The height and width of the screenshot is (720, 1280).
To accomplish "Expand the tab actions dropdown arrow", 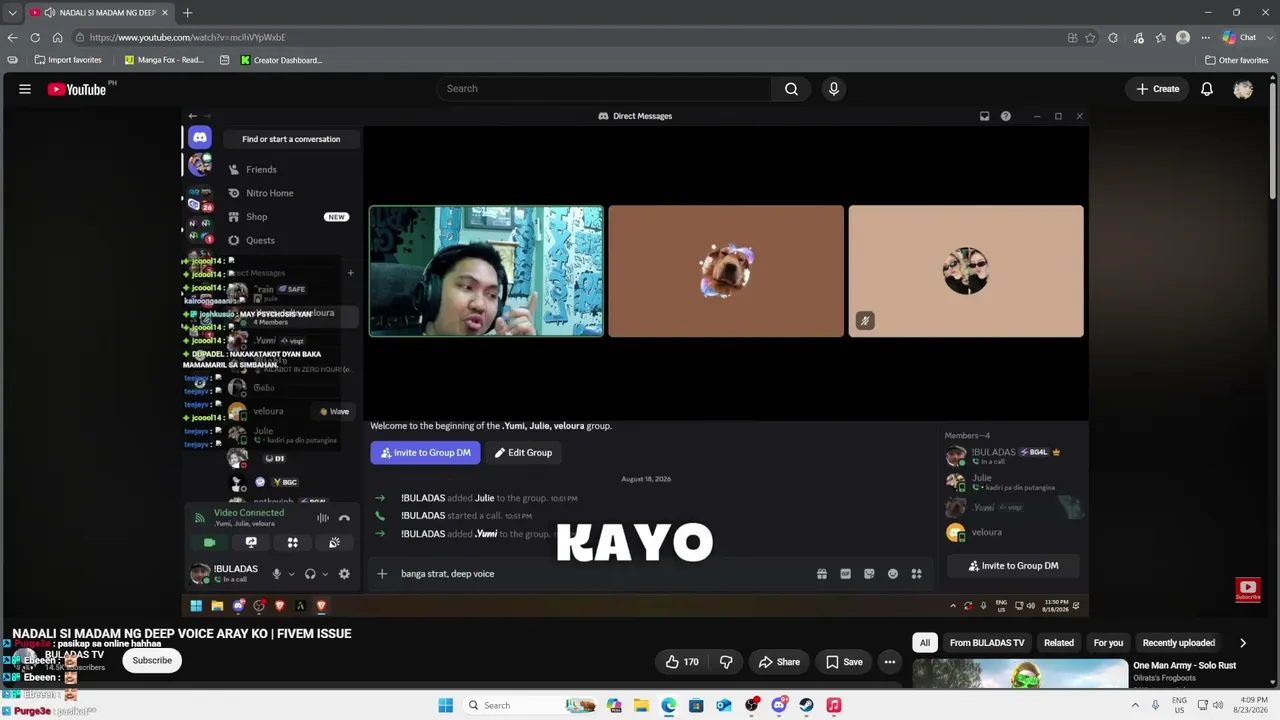I will pos(12,13).
